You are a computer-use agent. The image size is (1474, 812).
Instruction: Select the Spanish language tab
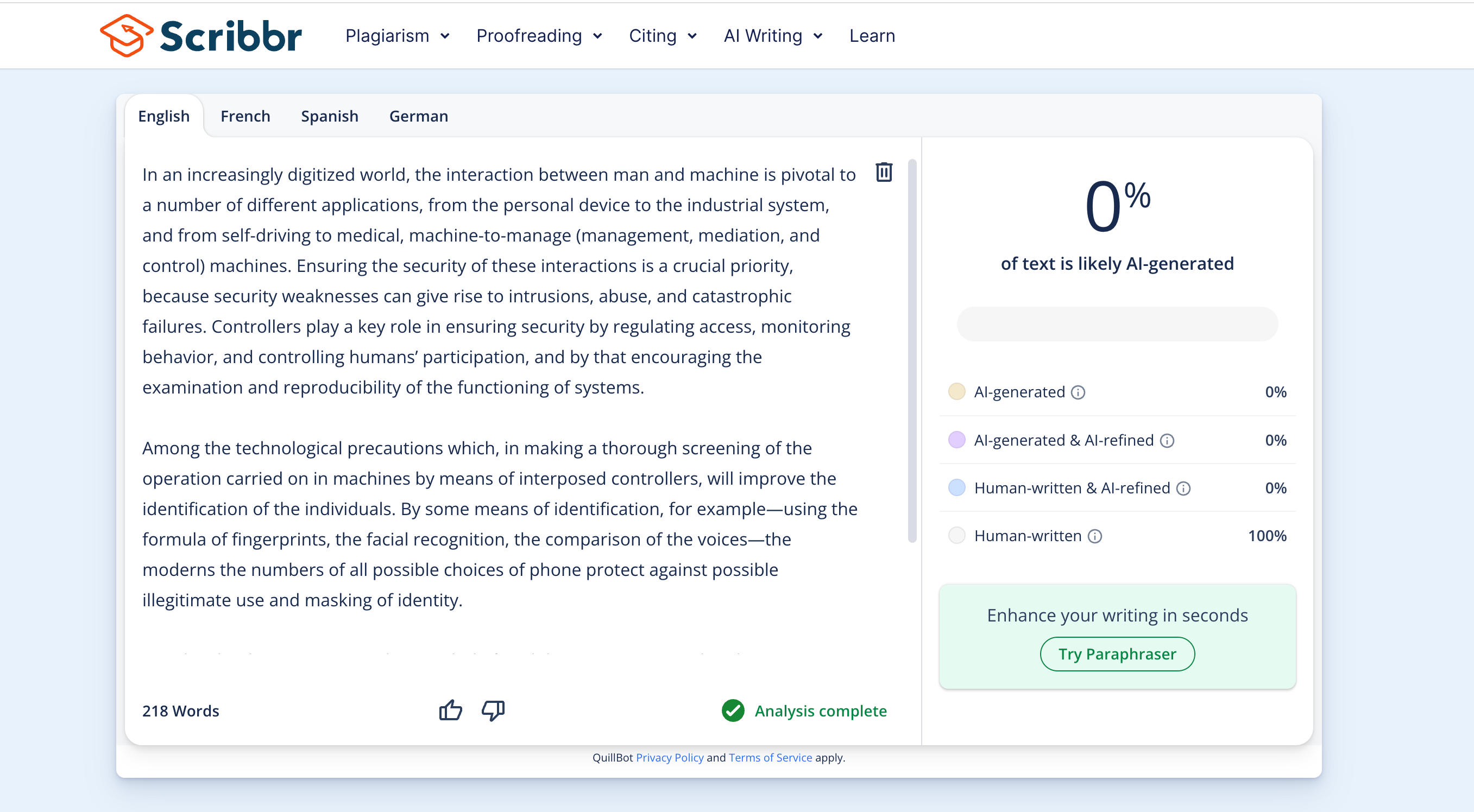329,116
